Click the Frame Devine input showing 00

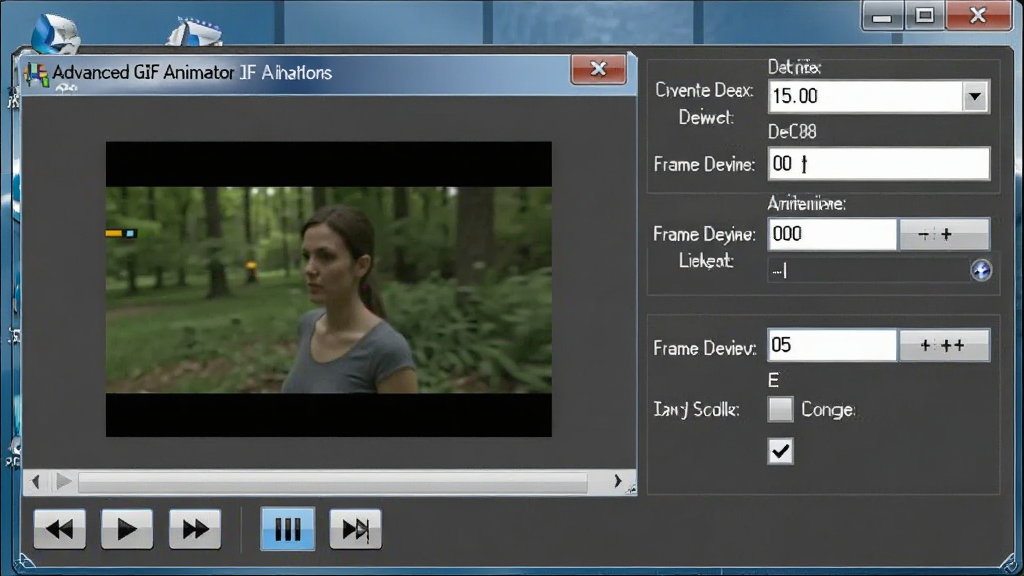pos(878,163)
